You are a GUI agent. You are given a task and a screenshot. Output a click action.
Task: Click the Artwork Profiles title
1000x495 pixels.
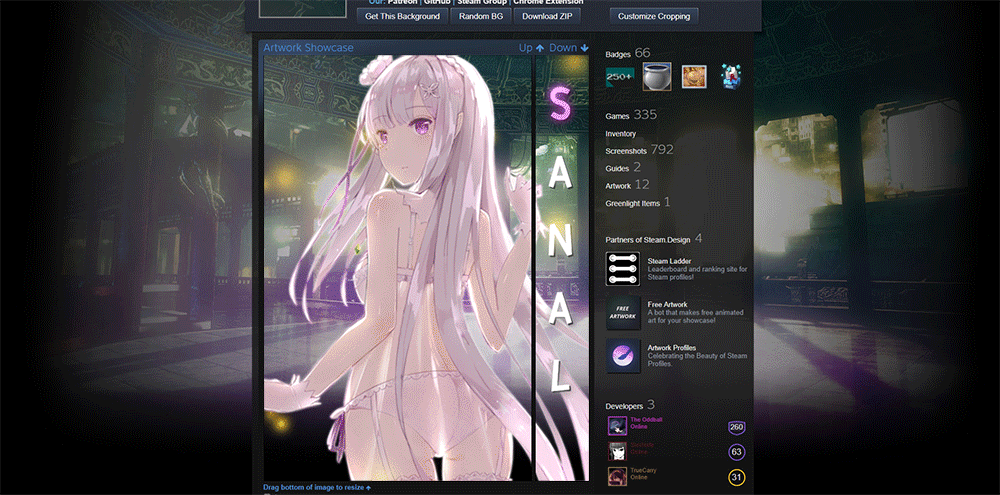click(672, 348)
